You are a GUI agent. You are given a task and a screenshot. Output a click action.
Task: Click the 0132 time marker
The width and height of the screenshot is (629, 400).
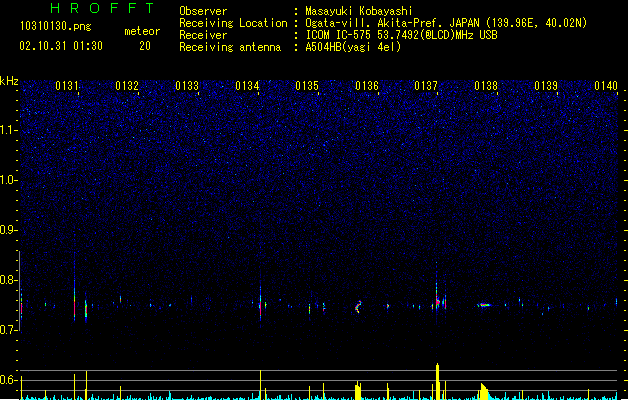pos(127,86)
